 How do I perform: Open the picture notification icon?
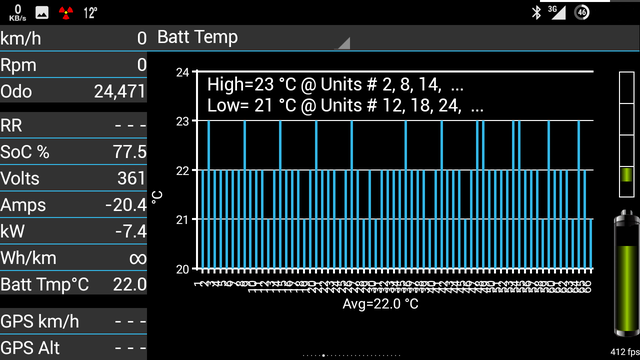[x=42, y=13]
